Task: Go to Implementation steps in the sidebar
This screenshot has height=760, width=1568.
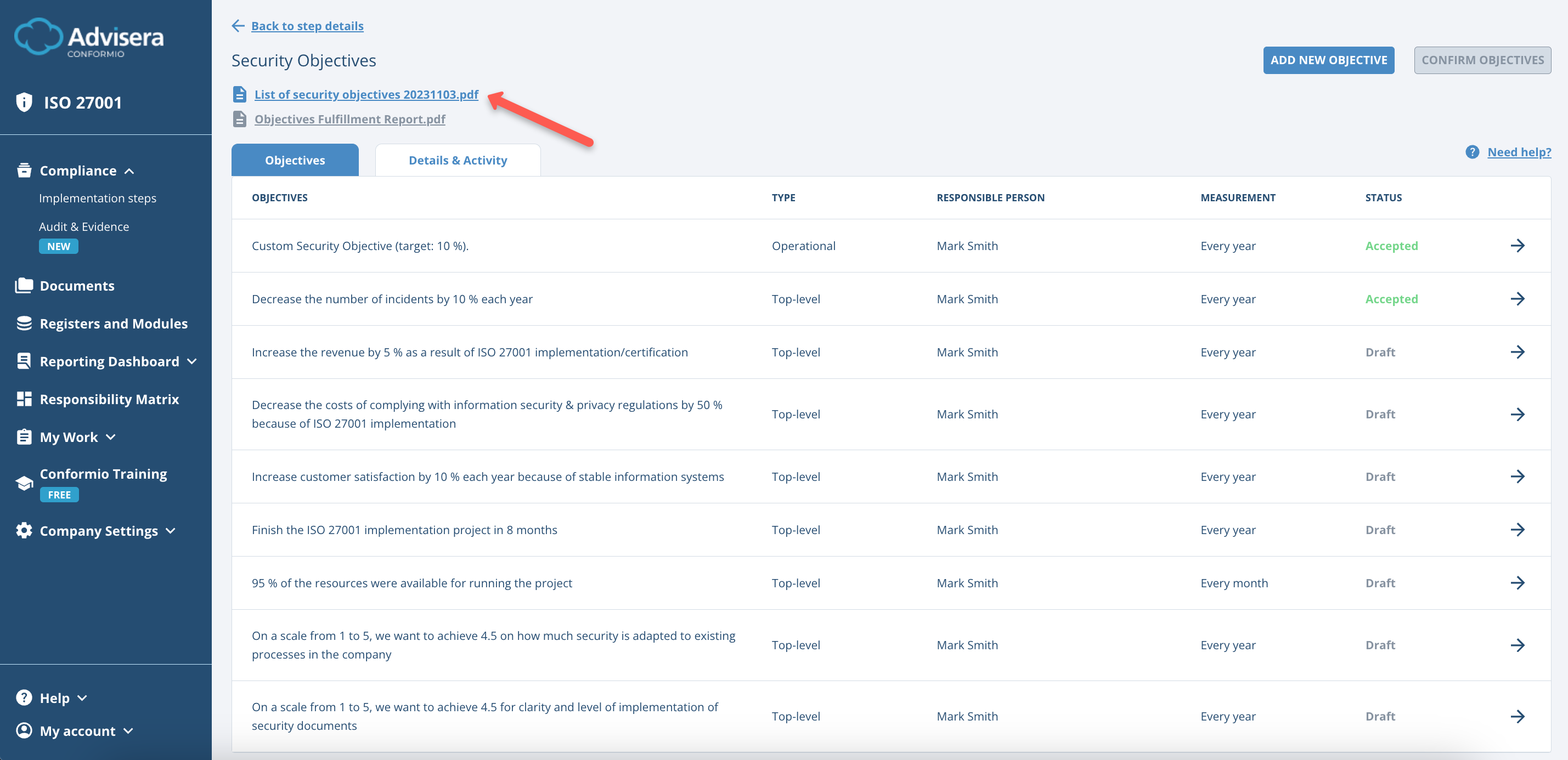Action: [x=98, y=198]
